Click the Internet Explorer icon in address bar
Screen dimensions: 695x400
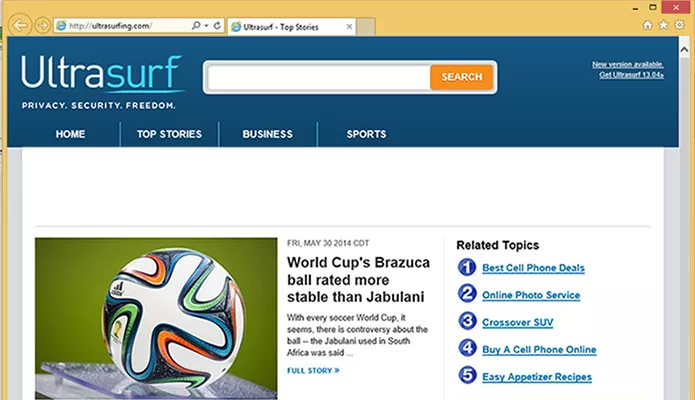61,26
